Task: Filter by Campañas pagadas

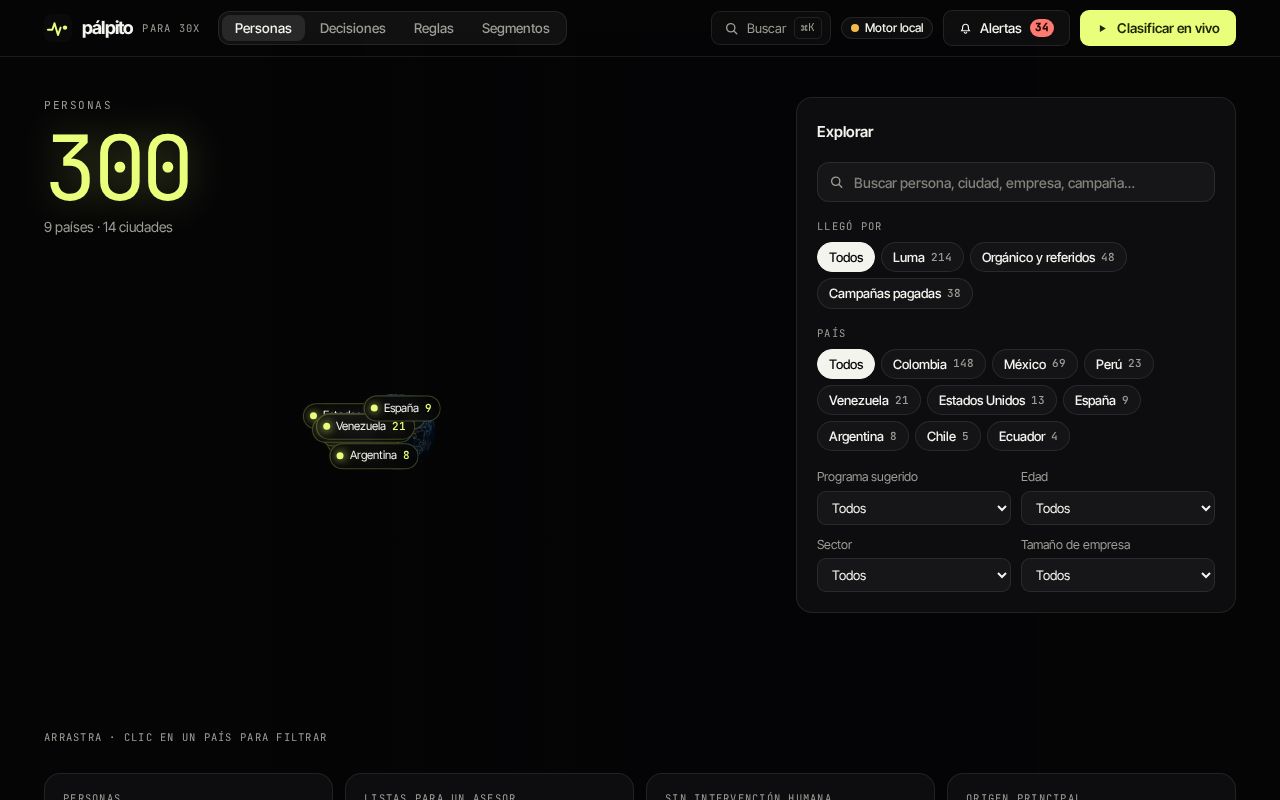Action: [x=895, y=293]
